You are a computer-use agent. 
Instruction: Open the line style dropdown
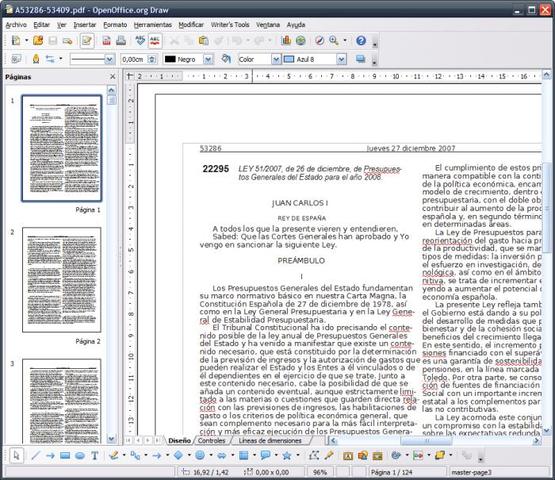point(109,59)
